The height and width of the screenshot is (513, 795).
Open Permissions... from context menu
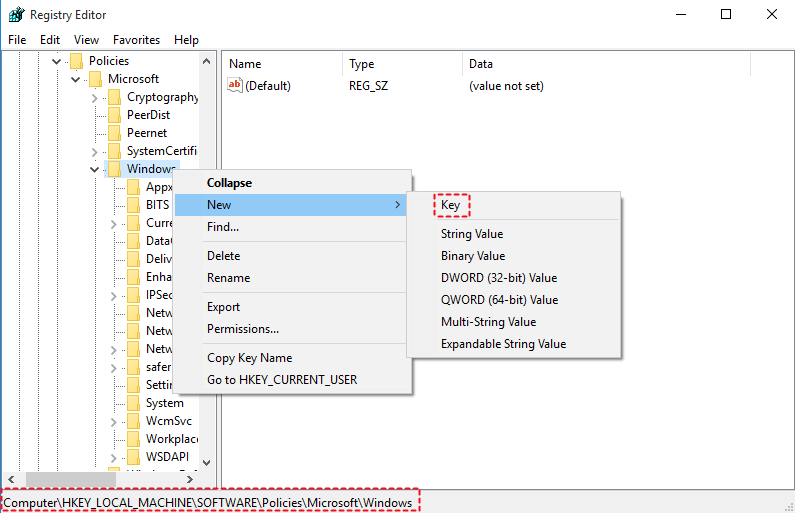291,329
